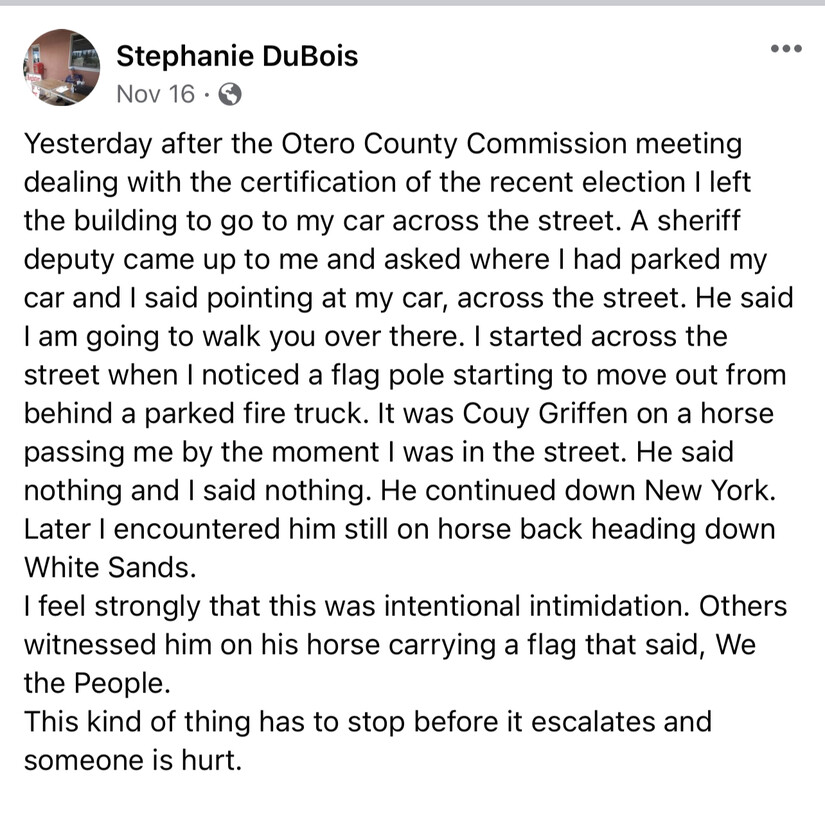Click the words "White Sands." in post

coord(110,568)
